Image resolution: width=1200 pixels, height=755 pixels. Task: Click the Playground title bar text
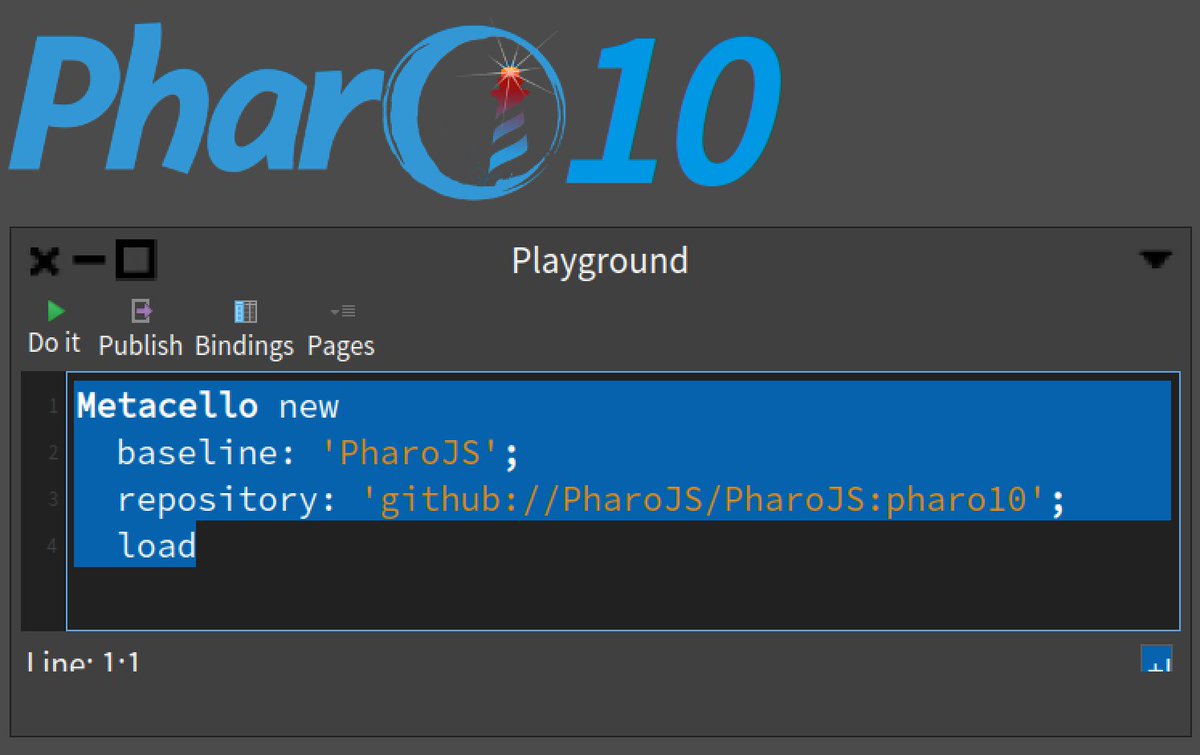600,261
